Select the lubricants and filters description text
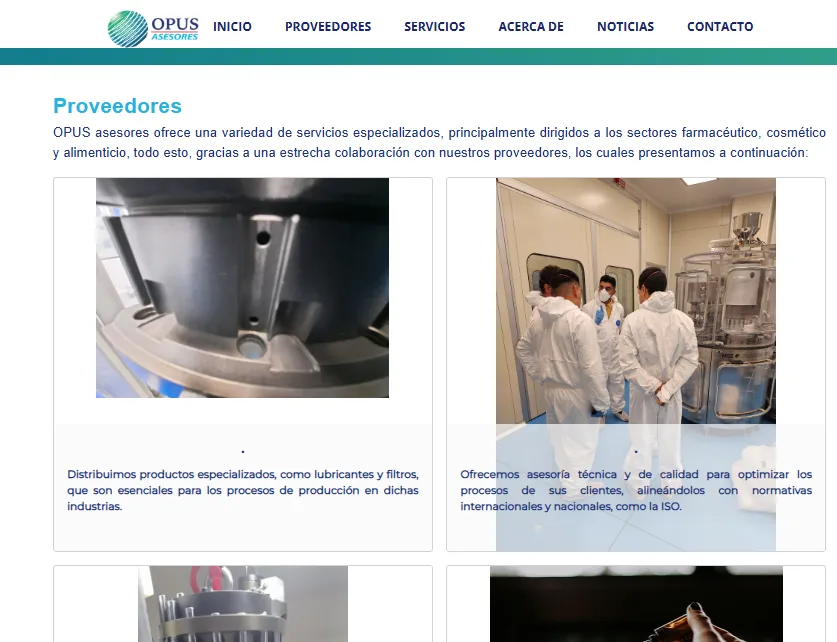This screenshot has height=642, width=837. 242,490
